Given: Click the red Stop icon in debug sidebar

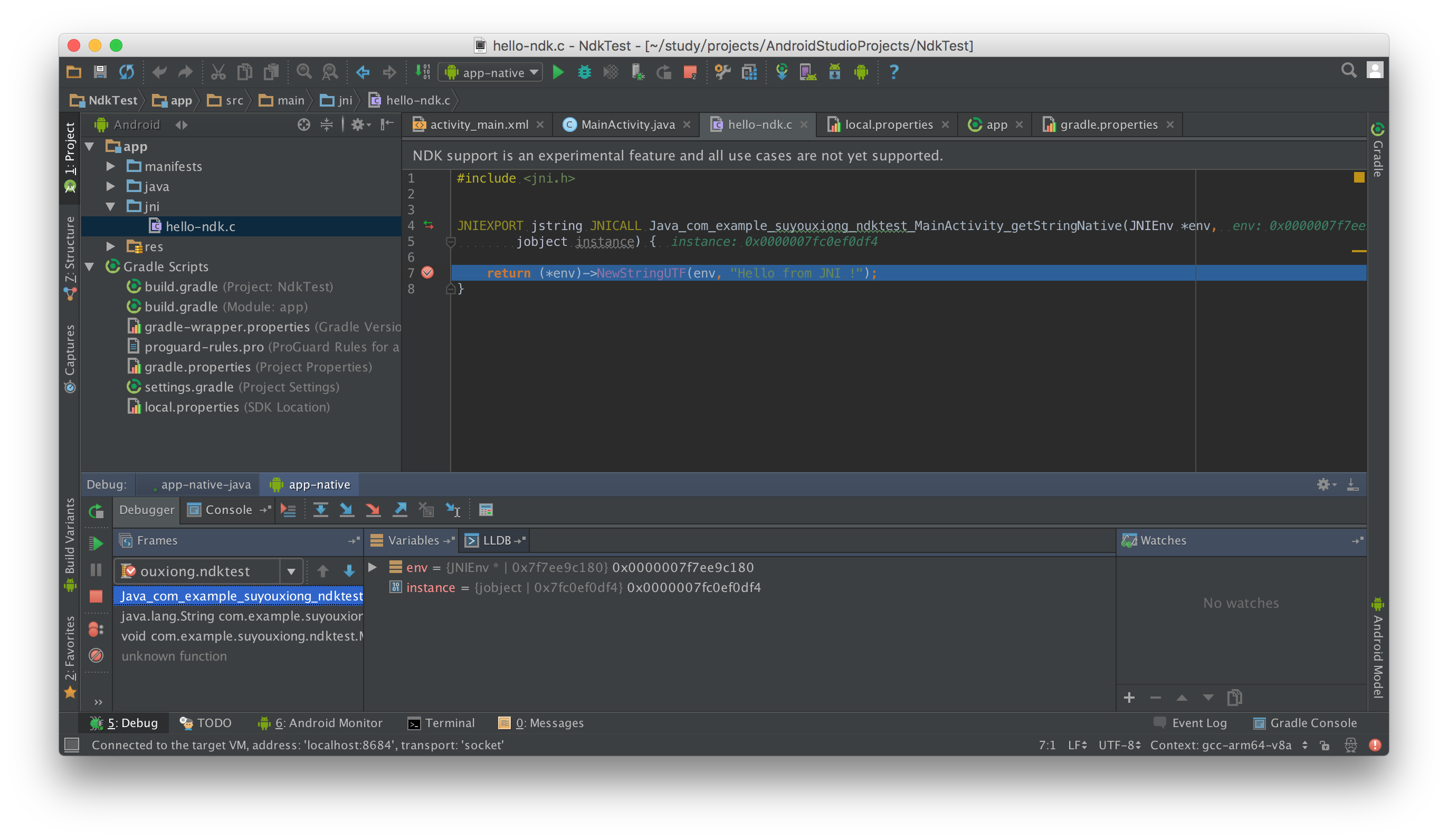Looking at the screenshot, I should tap(96, 596).
